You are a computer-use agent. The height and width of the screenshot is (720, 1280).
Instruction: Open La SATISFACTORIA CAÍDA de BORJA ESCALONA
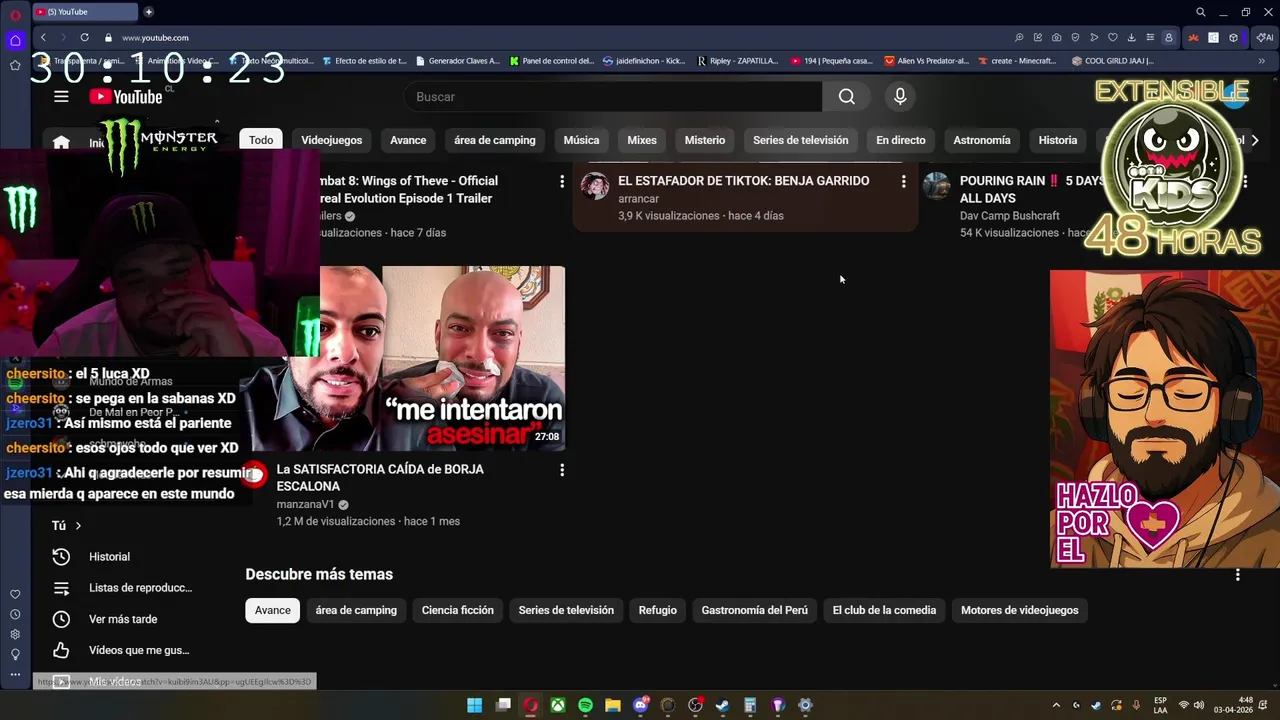[380, 478]
